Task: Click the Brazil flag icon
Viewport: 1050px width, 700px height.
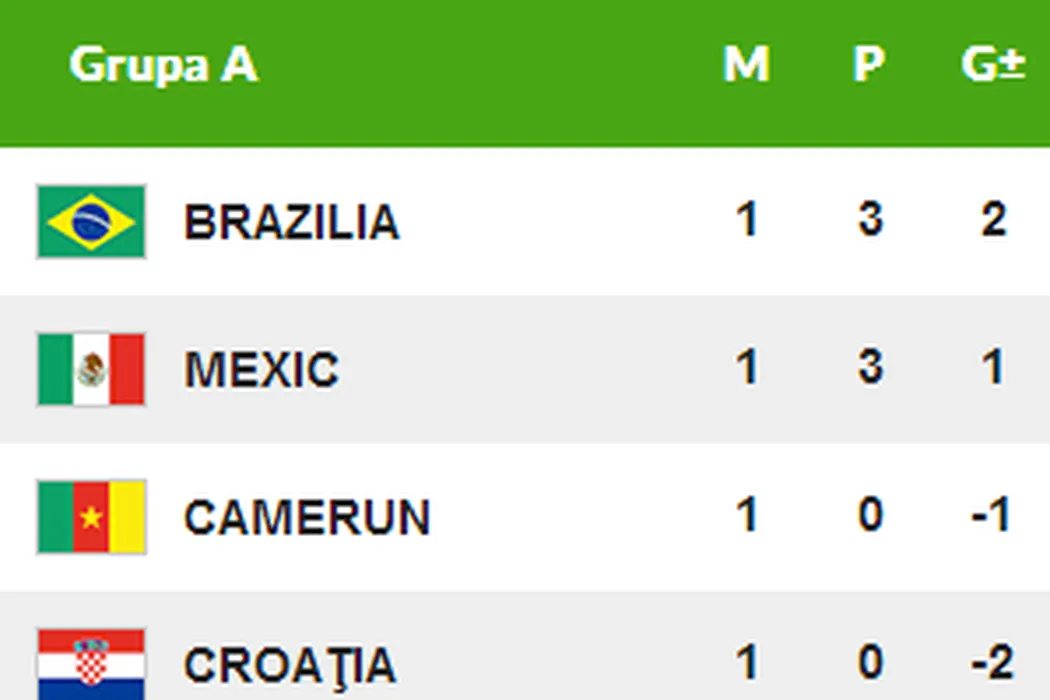Action: point(91,221)
